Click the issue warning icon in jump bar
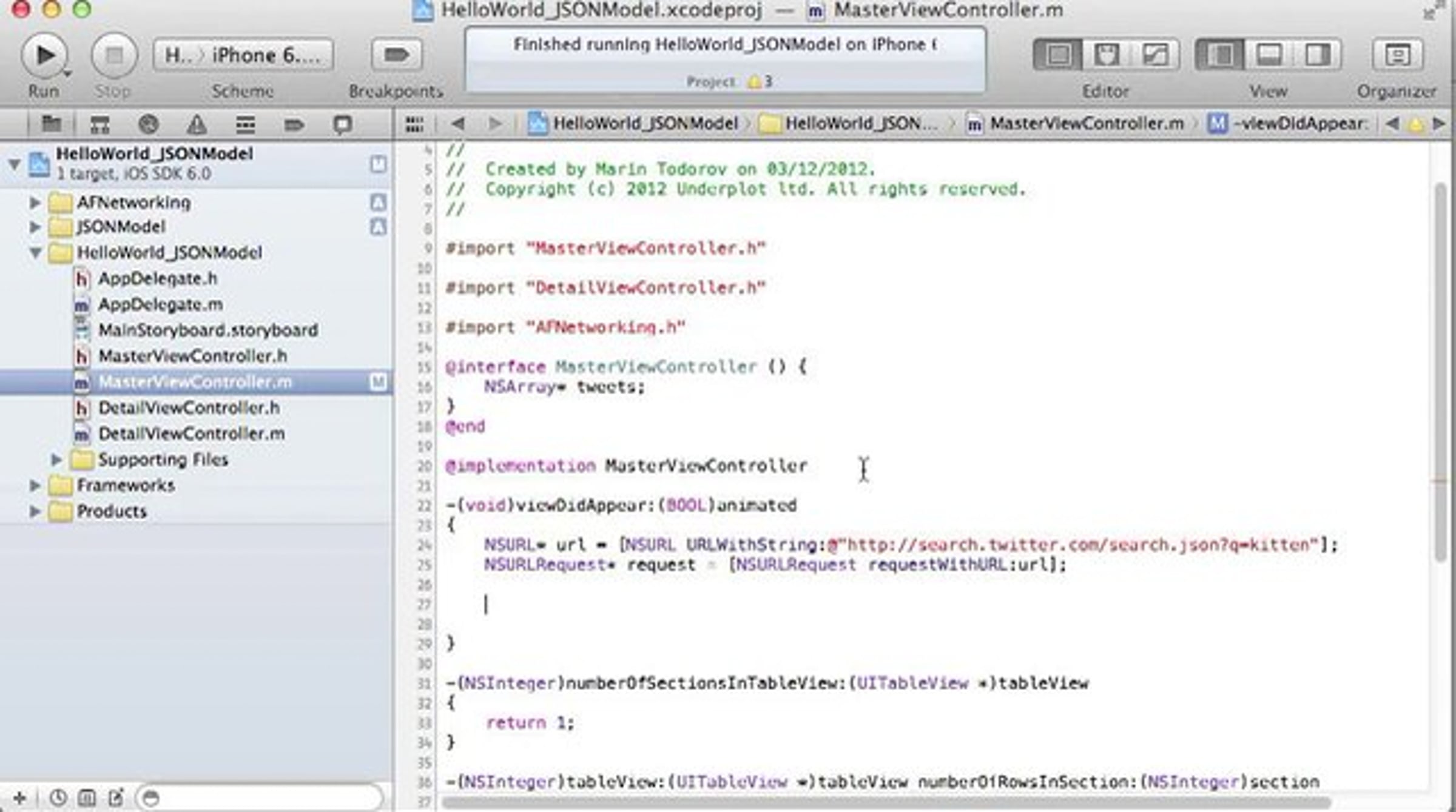The height and width of the screenshot is (812, 1456). (x=1415, y=124)
